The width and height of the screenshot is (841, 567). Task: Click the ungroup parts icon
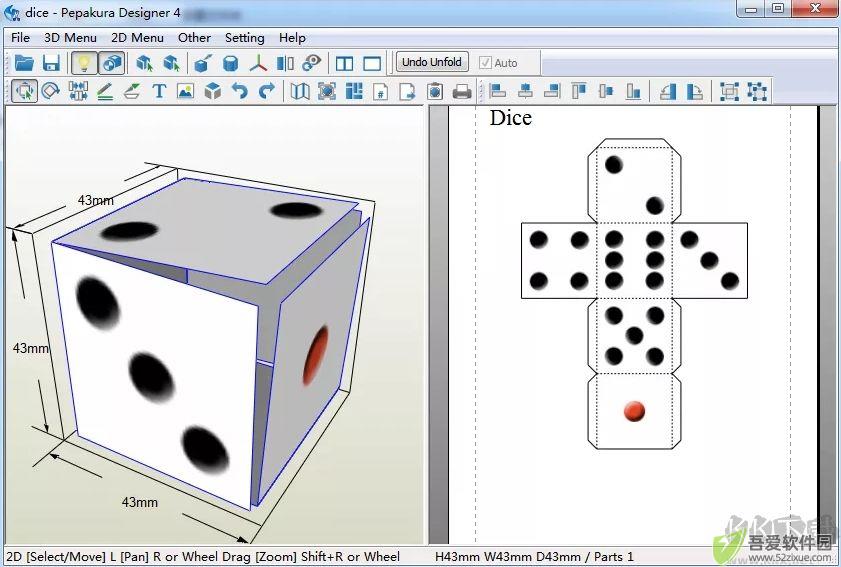(757, 91)
